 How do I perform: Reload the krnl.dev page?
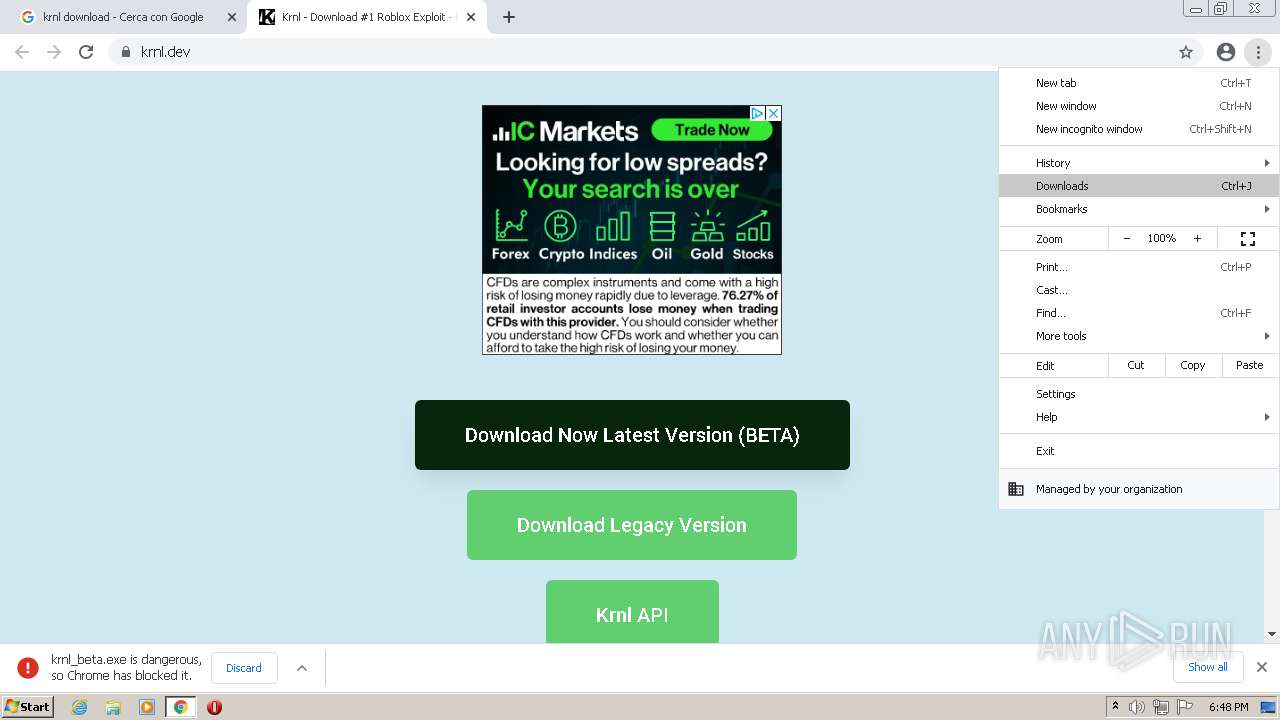86,52
